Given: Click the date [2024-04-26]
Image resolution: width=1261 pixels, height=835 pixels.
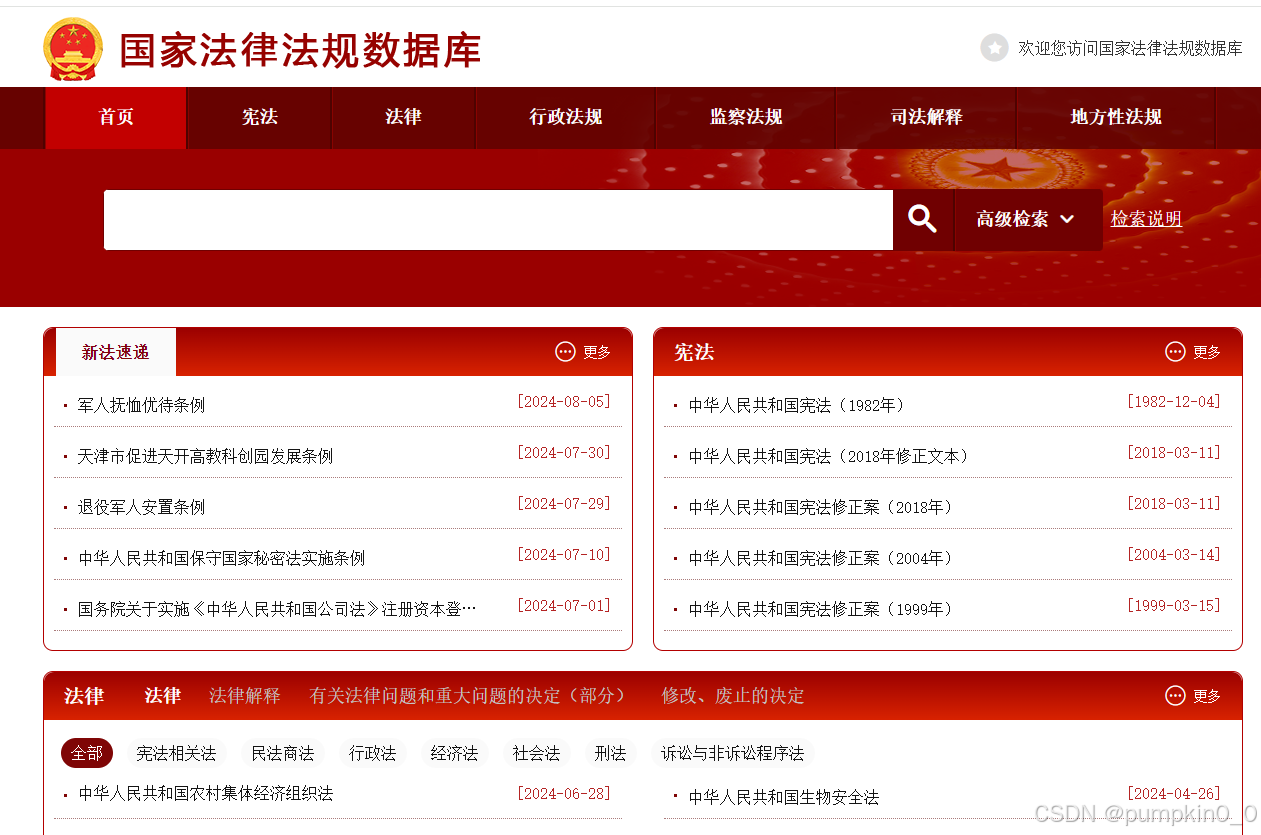Looking at the screenshot, I should click(x=1174, y=794).
